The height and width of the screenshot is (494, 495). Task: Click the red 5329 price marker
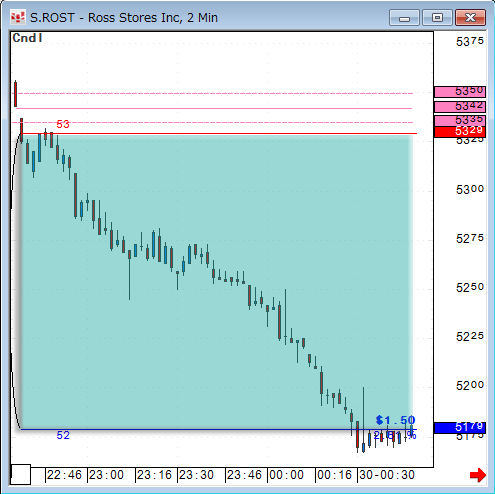coord(460,131)
